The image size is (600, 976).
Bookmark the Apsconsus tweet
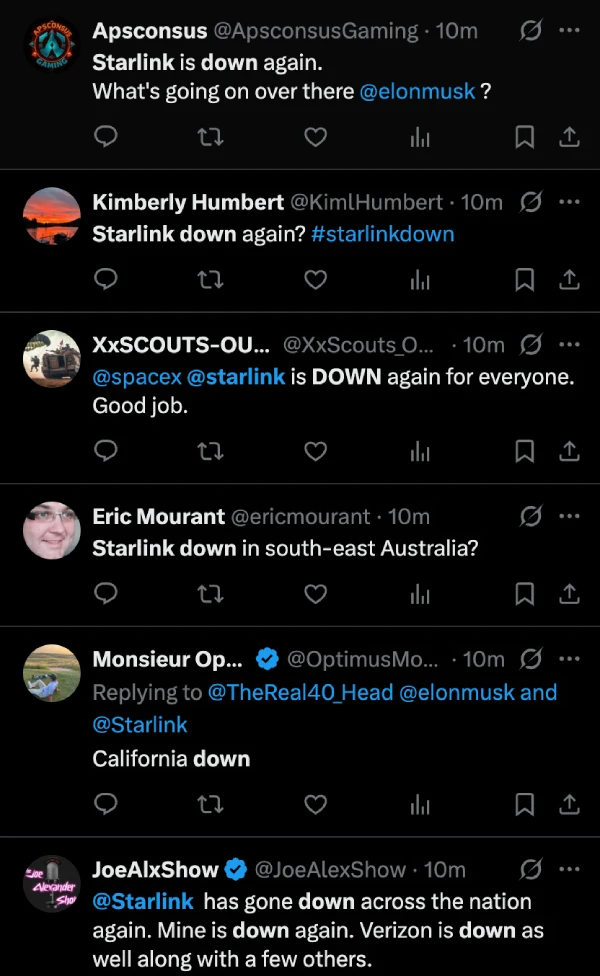point(524,138)
